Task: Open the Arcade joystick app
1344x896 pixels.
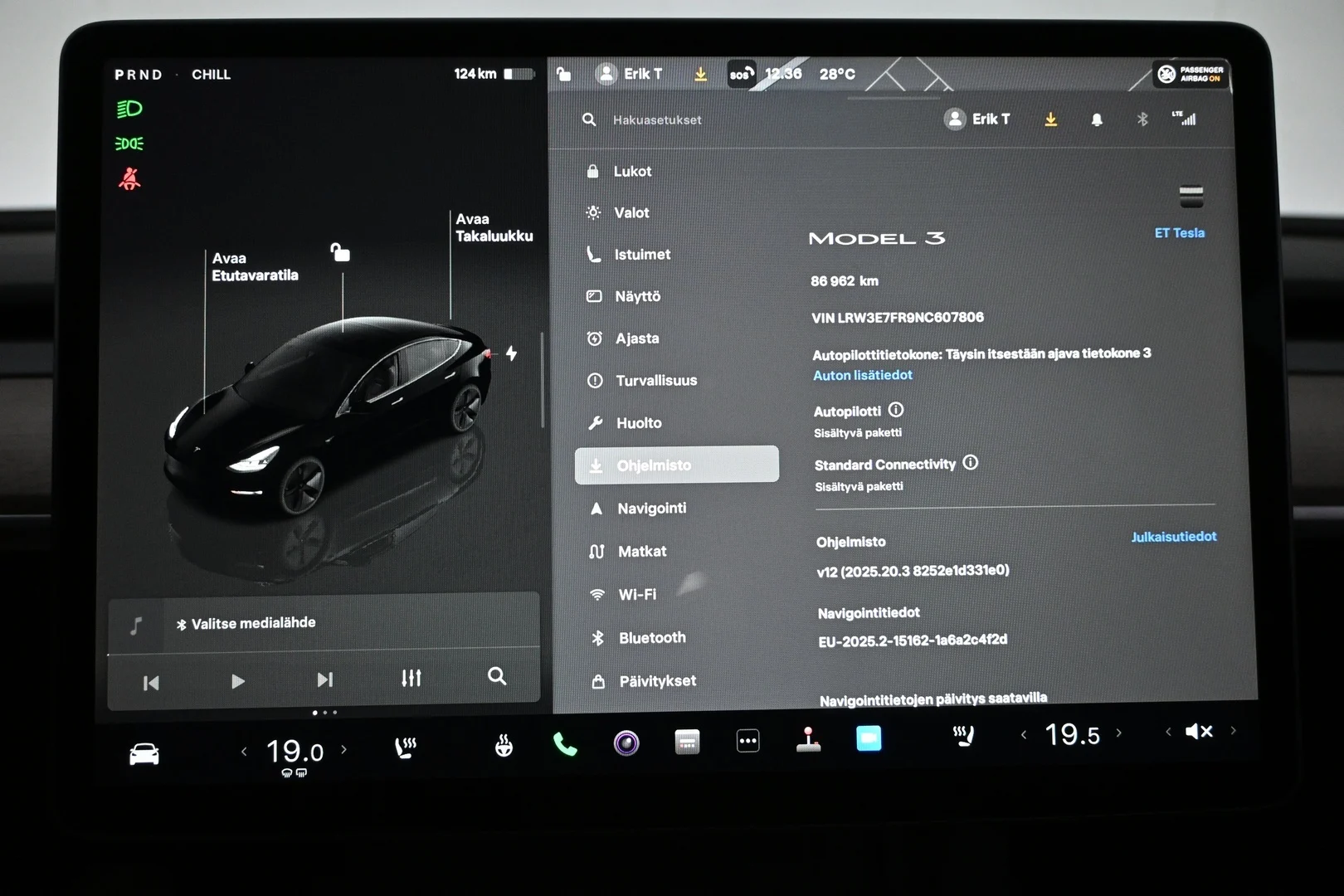Action: point(808,739)
